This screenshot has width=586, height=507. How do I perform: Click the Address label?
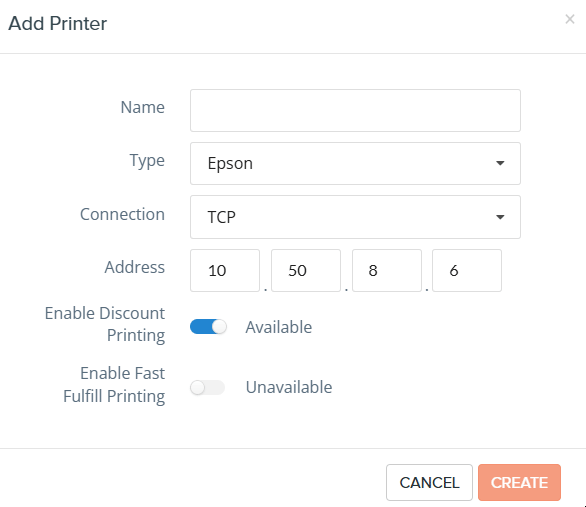tap(135, 267)
